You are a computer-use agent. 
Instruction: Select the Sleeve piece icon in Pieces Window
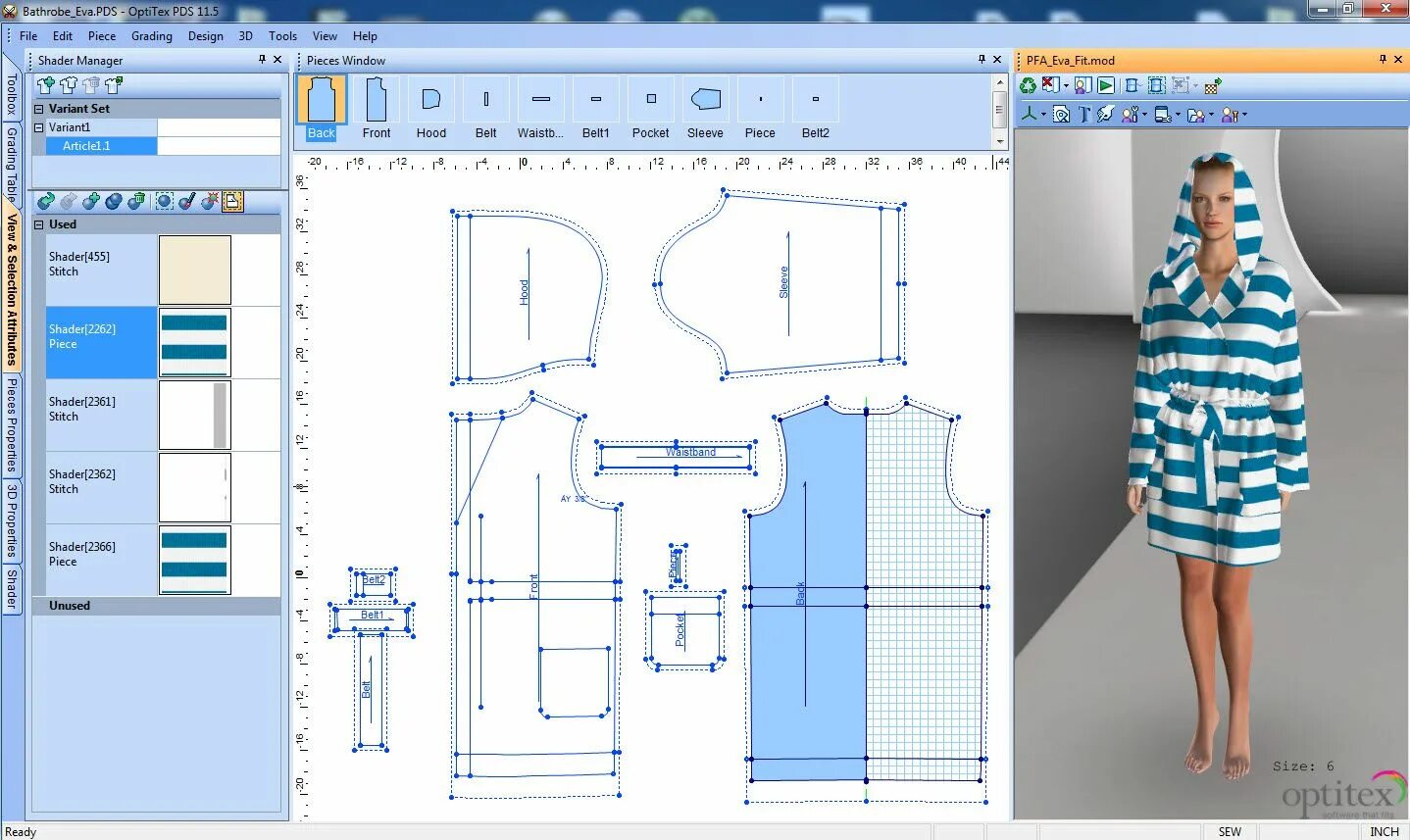[x=705, y=101]
